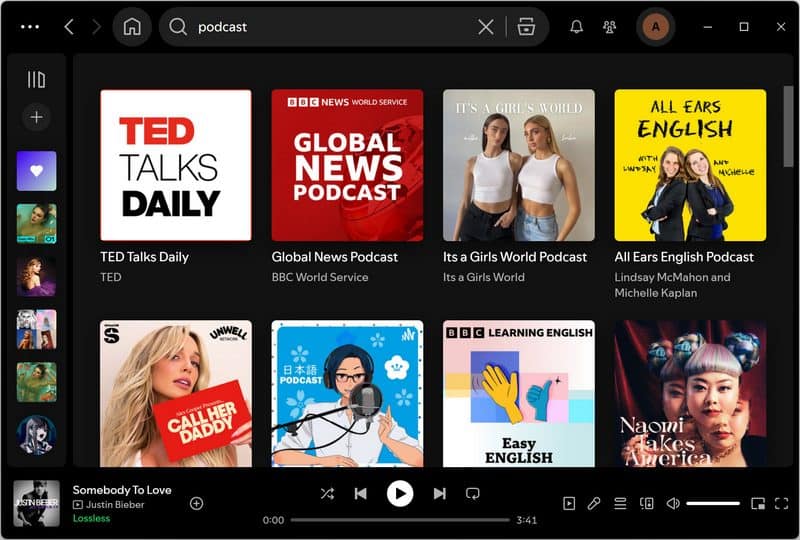Open All Ears English cover art
The width and height of the screenshot is (800, 540).
[x=690, y=165]
